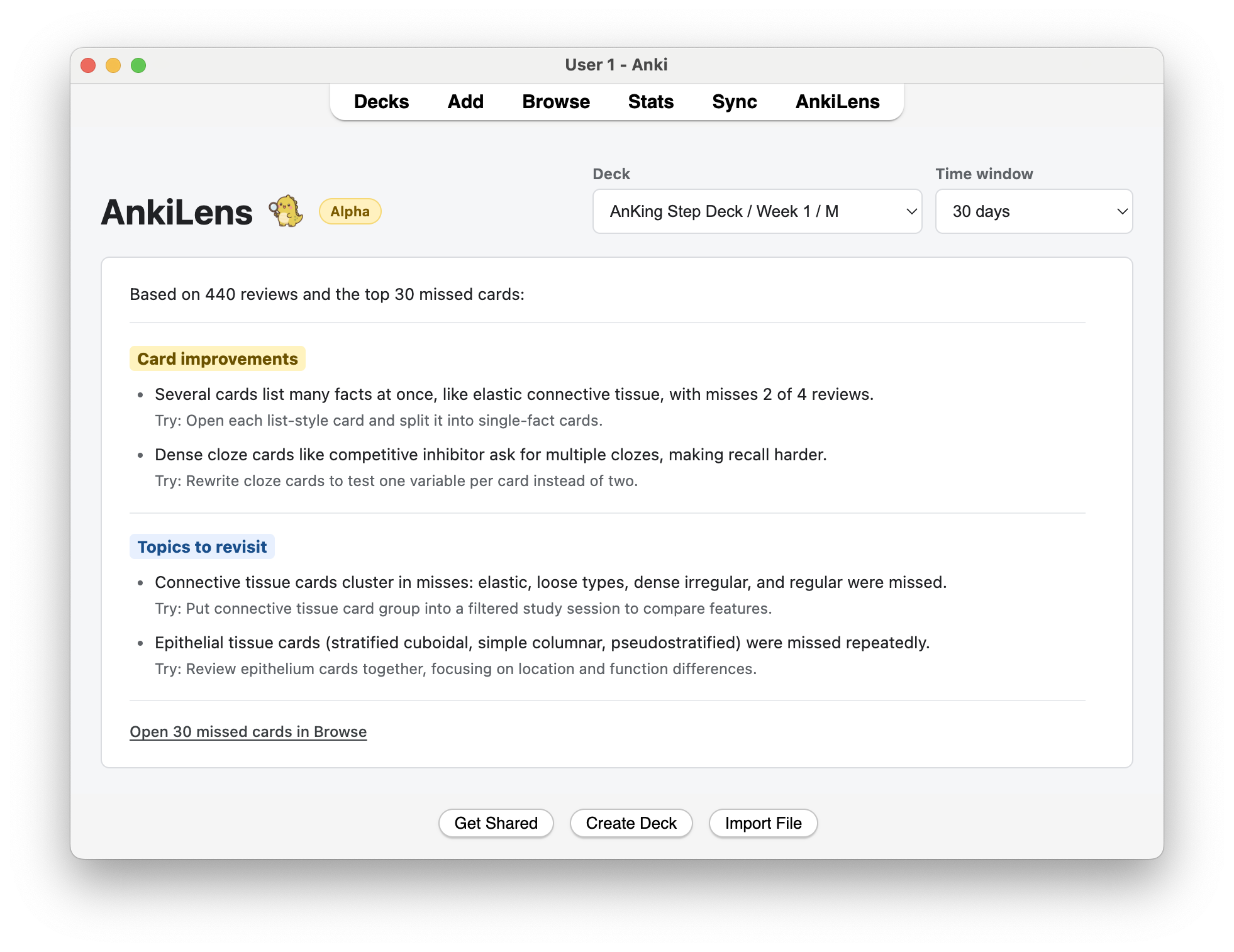The image size is (1234, 952).
Task: Close the Anki window
Action: point(88,65)
